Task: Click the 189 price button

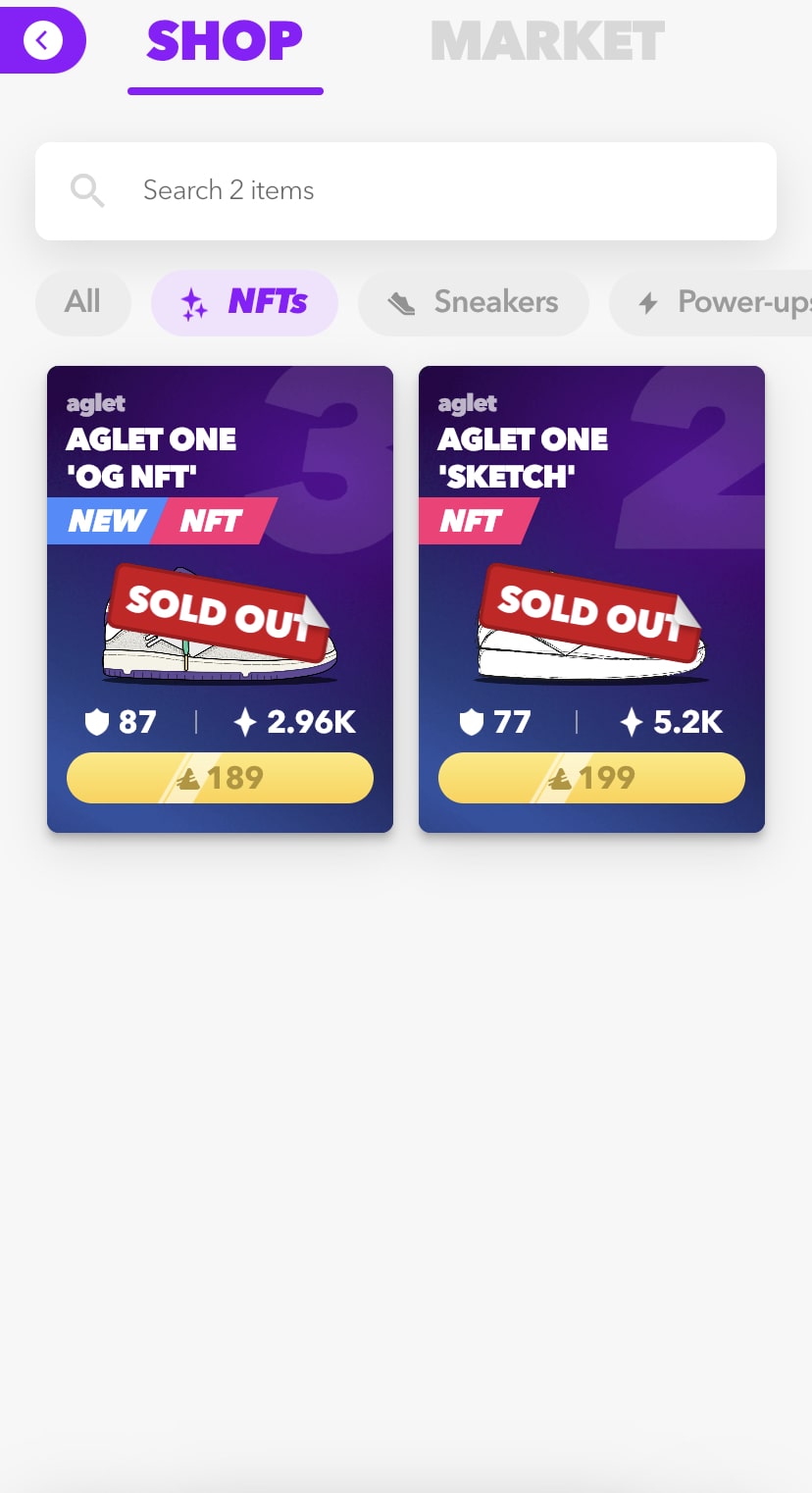Action: click(x=220, y=778)
